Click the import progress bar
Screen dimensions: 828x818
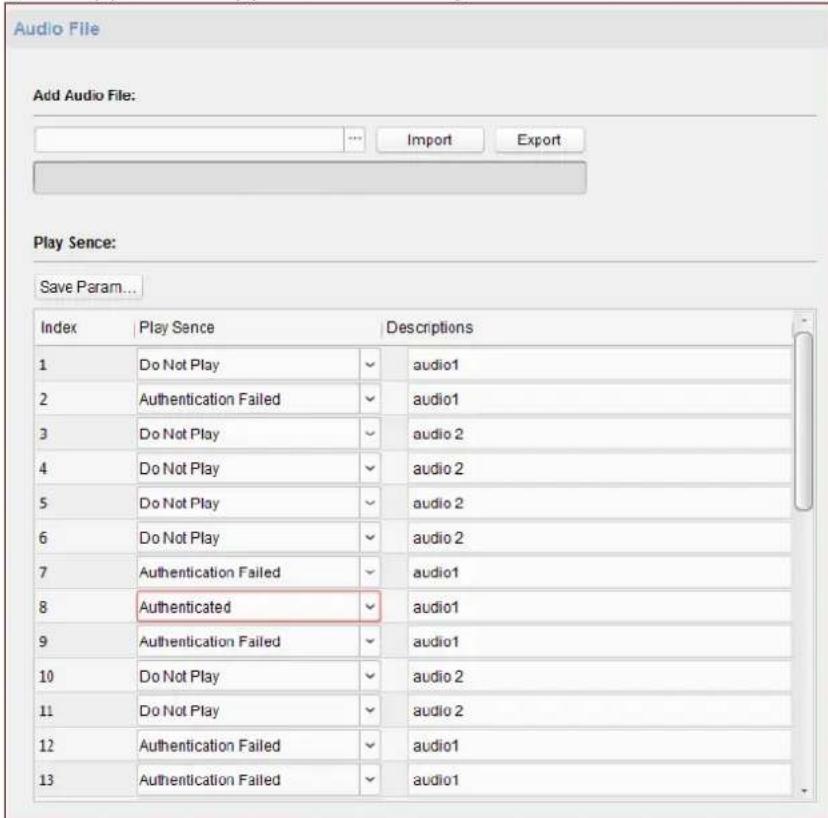point(309,178)
